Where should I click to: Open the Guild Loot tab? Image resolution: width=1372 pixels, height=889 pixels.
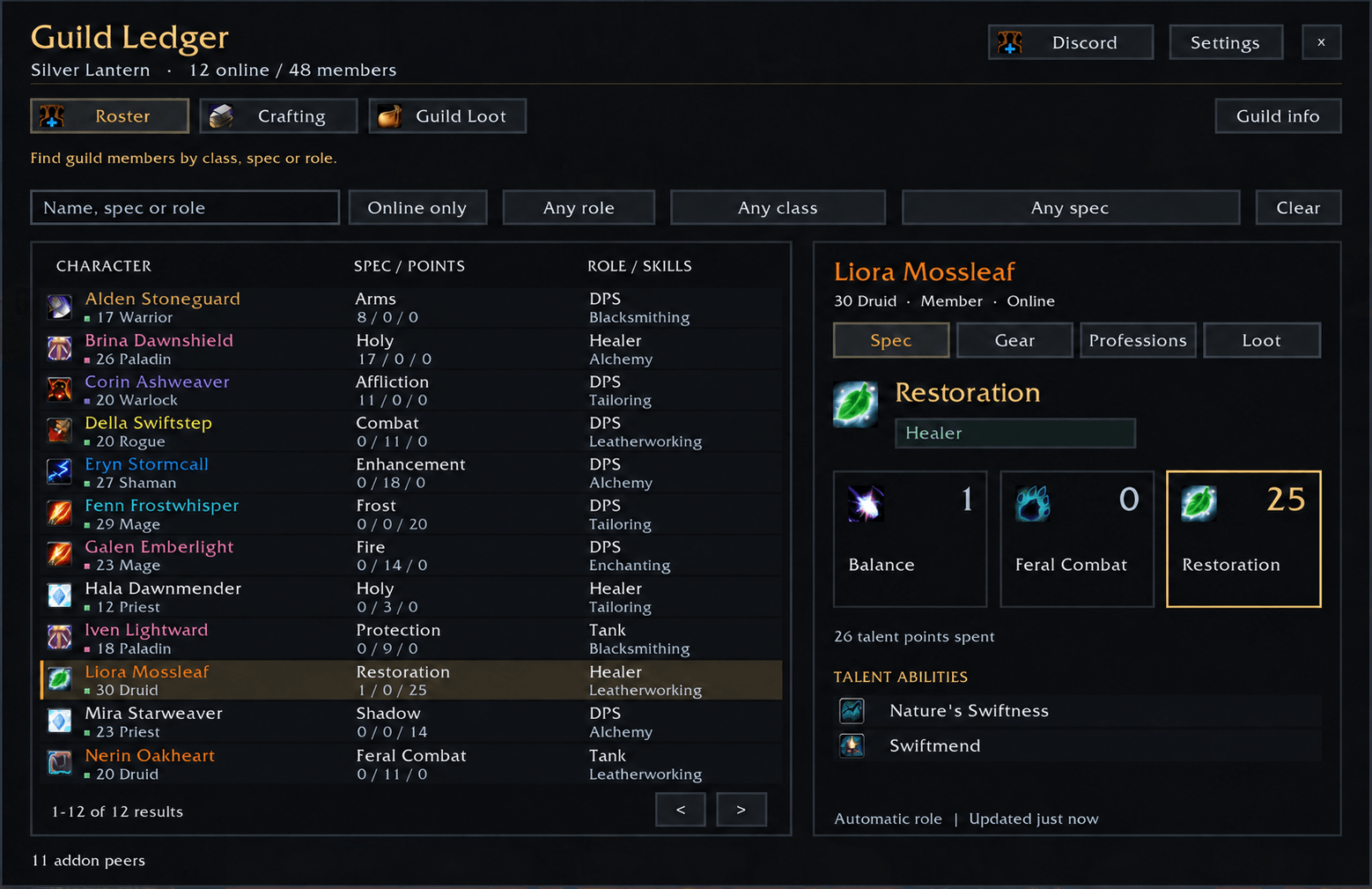click(447, 115)
